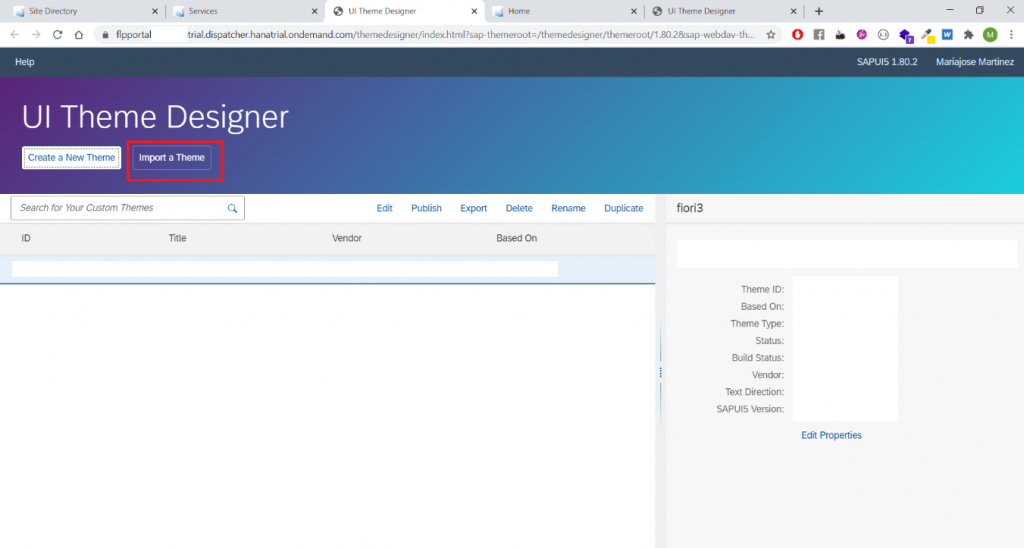Click Rename in the theme toolbar
1024x548 pixels.
tap(568, 208)
